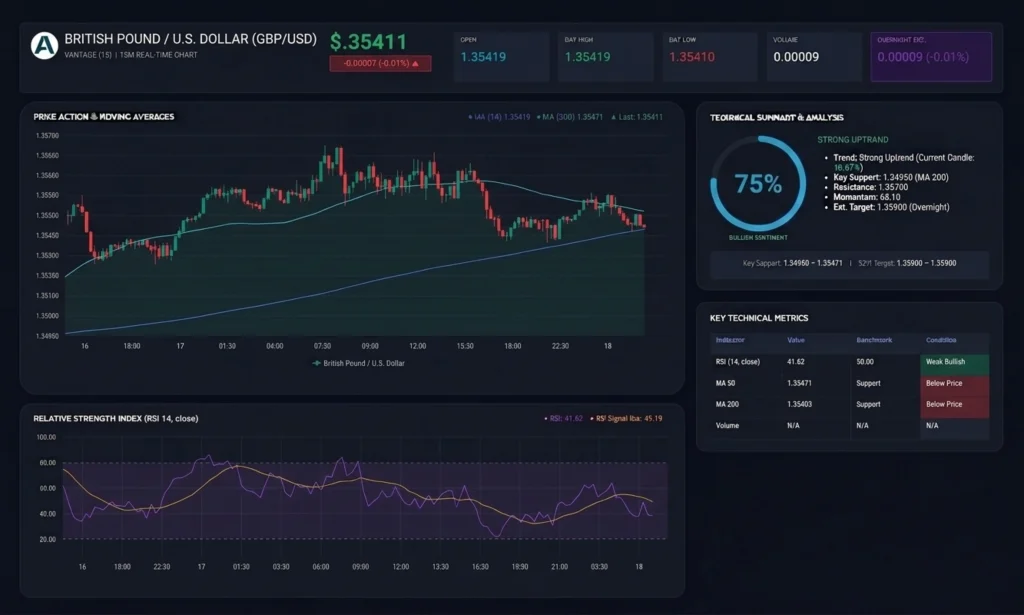Open the purple Overnight change card
The width and height of the screenshot is (1024, 615).
pyautogui.click(x=931, y=57)
